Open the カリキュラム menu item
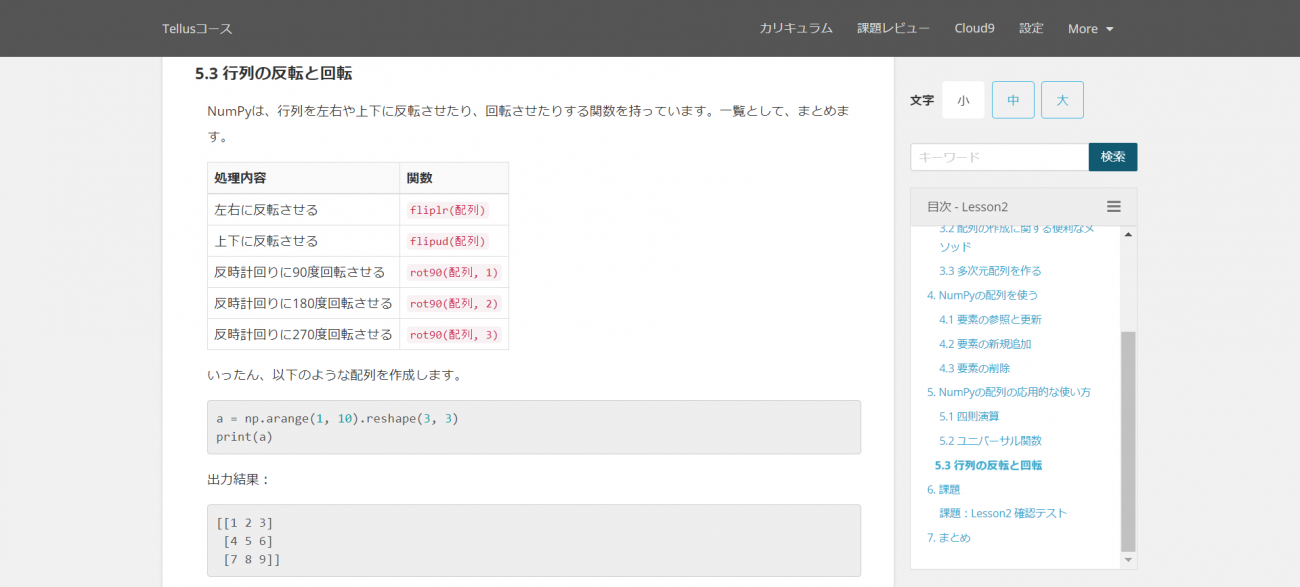Viewport: 1300px width, 587px height. (796, 28)
